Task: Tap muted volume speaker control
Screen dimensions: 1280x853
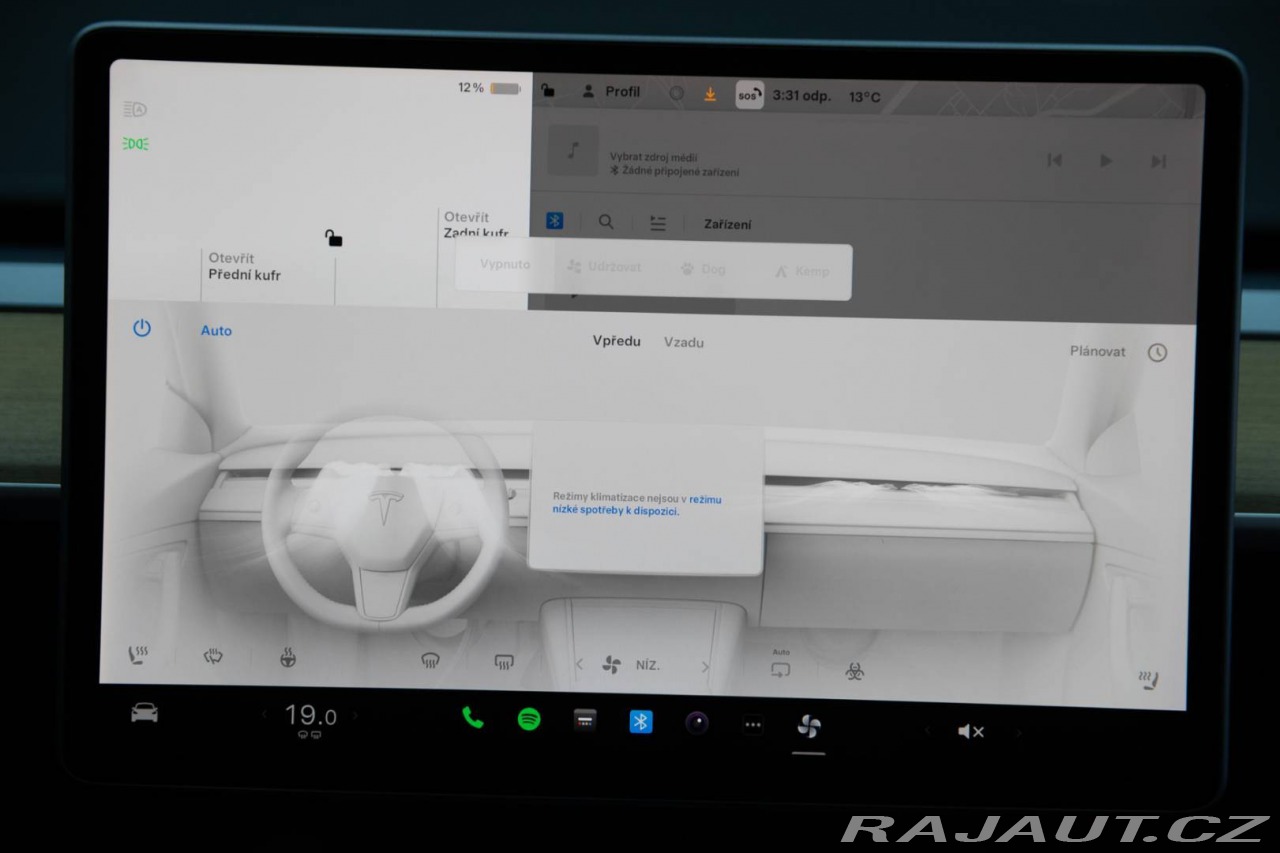Action: coord(970,732)
